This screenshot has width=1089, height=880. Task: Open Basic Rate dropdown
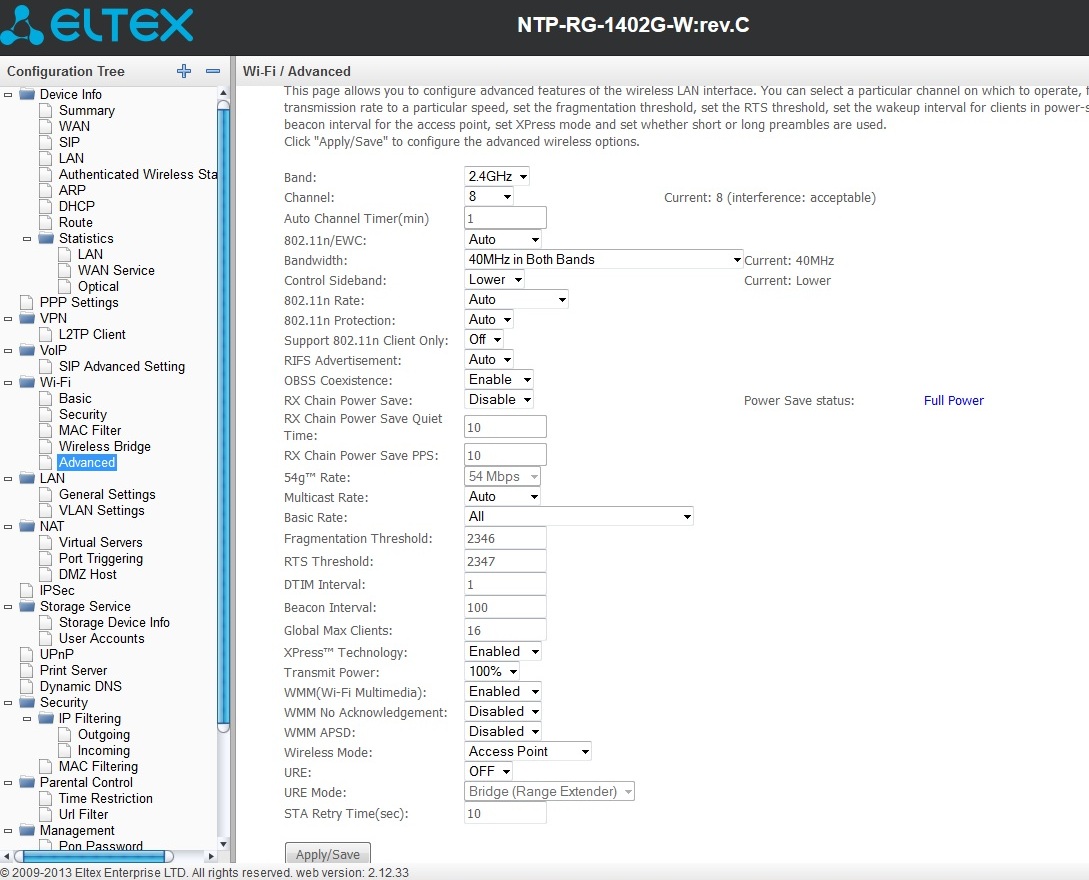pos(579,516)
